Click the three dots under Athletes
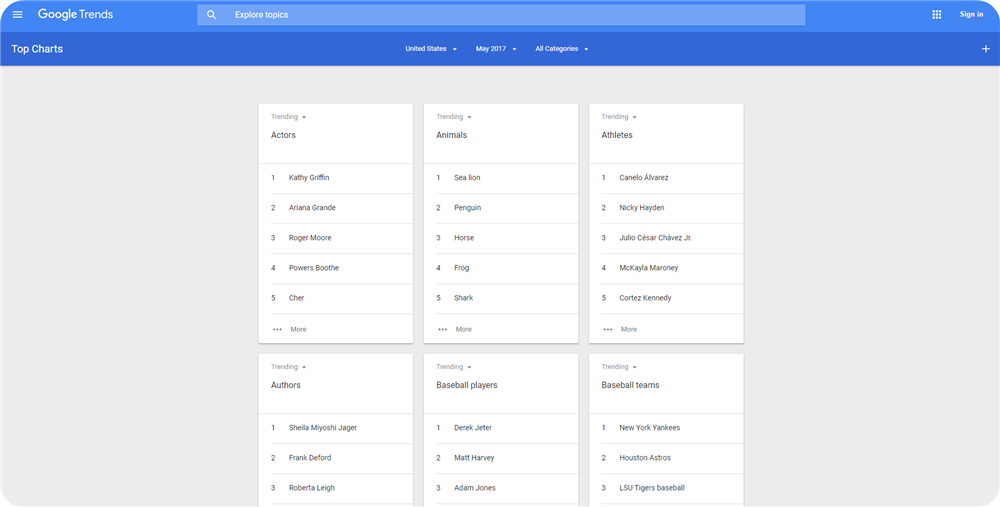1000x507 pixels. 608,330
